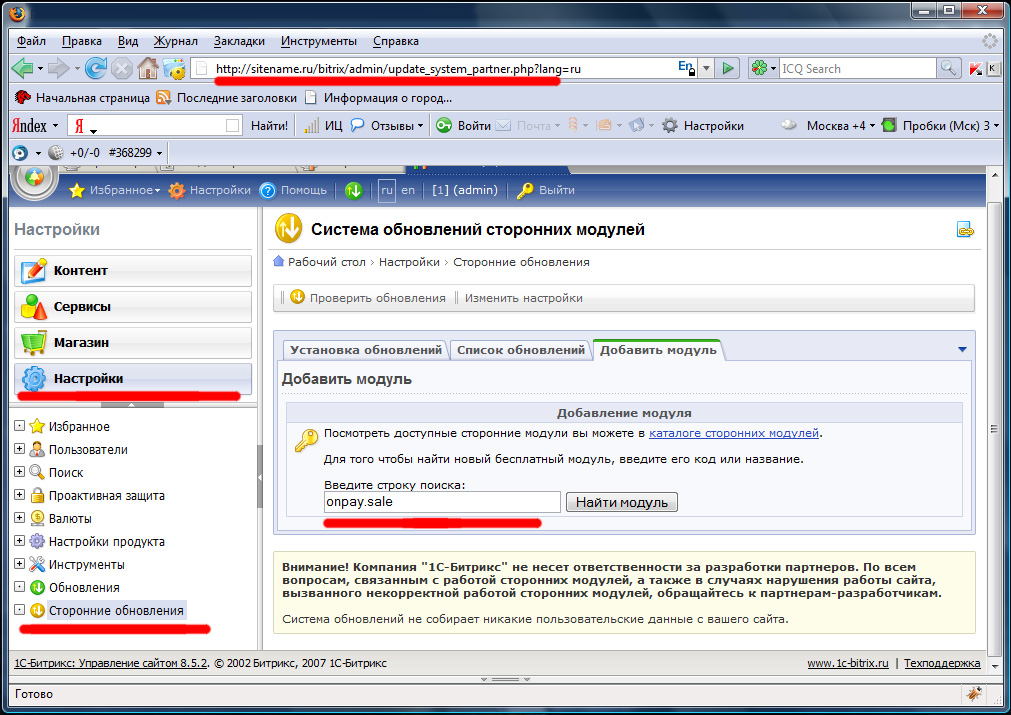1011x715 pixels.
Task: Click the add-to-favorites icon right of page title
Action: tap(965, 230)
